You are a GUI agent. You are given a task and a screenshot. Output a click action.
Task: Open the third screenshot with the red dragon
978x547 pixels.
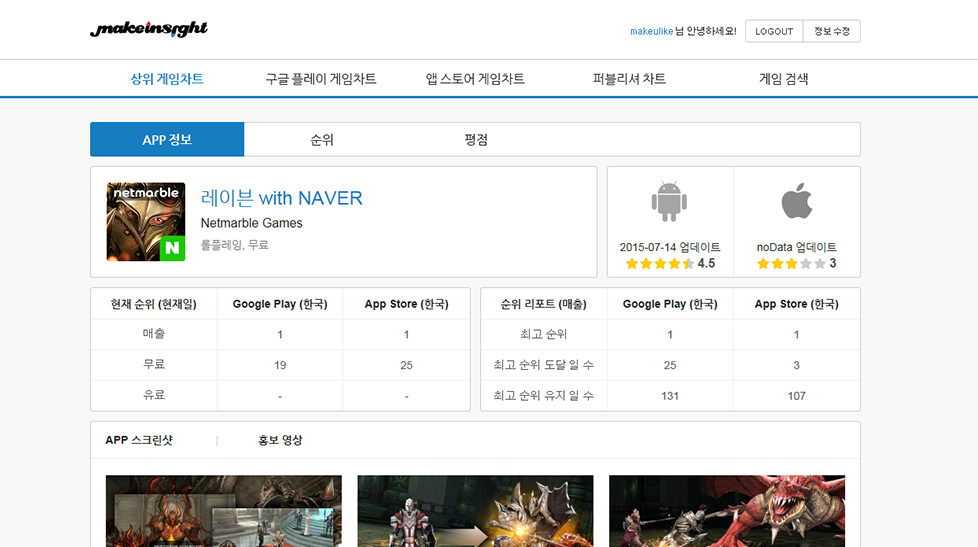click(727, 511)
